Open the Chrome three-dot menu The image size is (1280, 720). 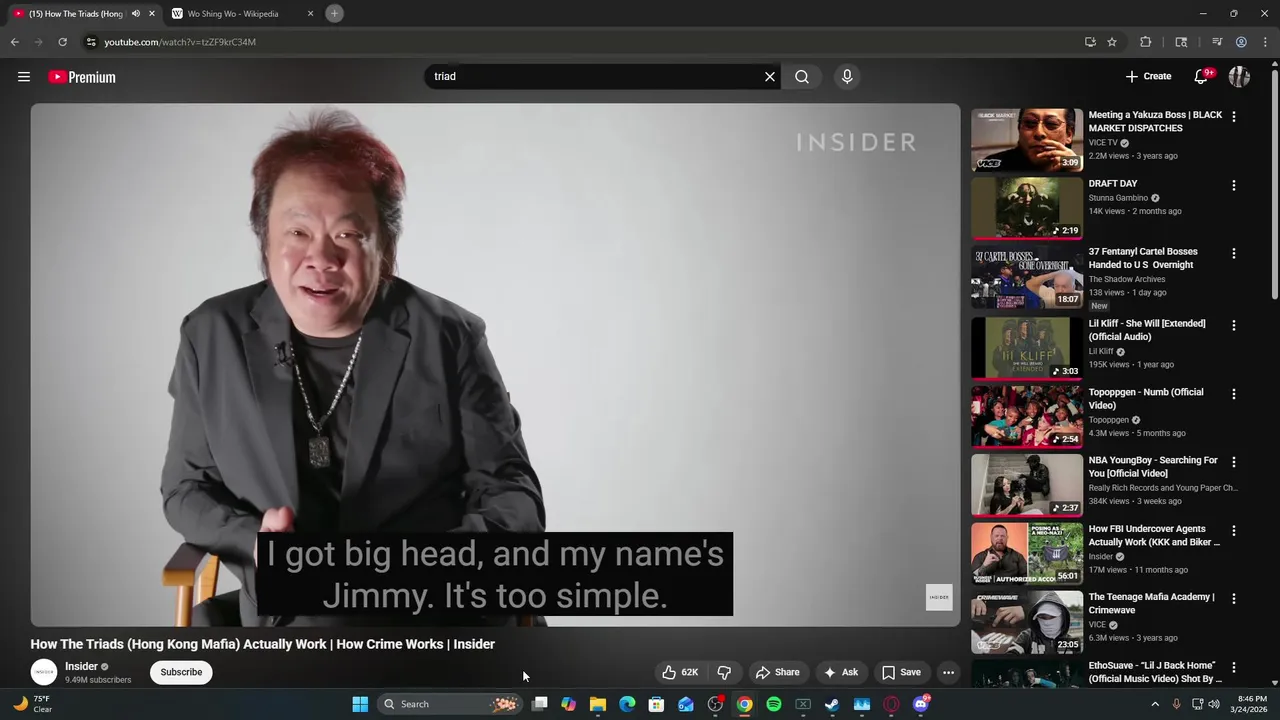coord(1265,42)
